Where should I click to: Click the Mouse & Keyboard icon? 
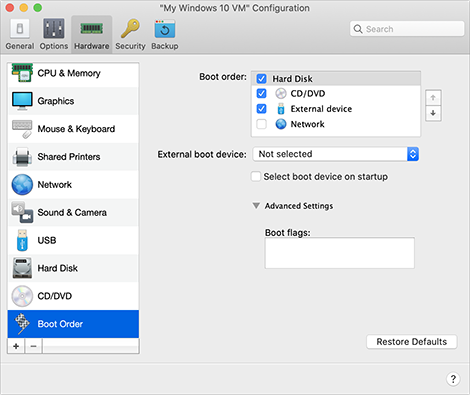coord(22,129)
